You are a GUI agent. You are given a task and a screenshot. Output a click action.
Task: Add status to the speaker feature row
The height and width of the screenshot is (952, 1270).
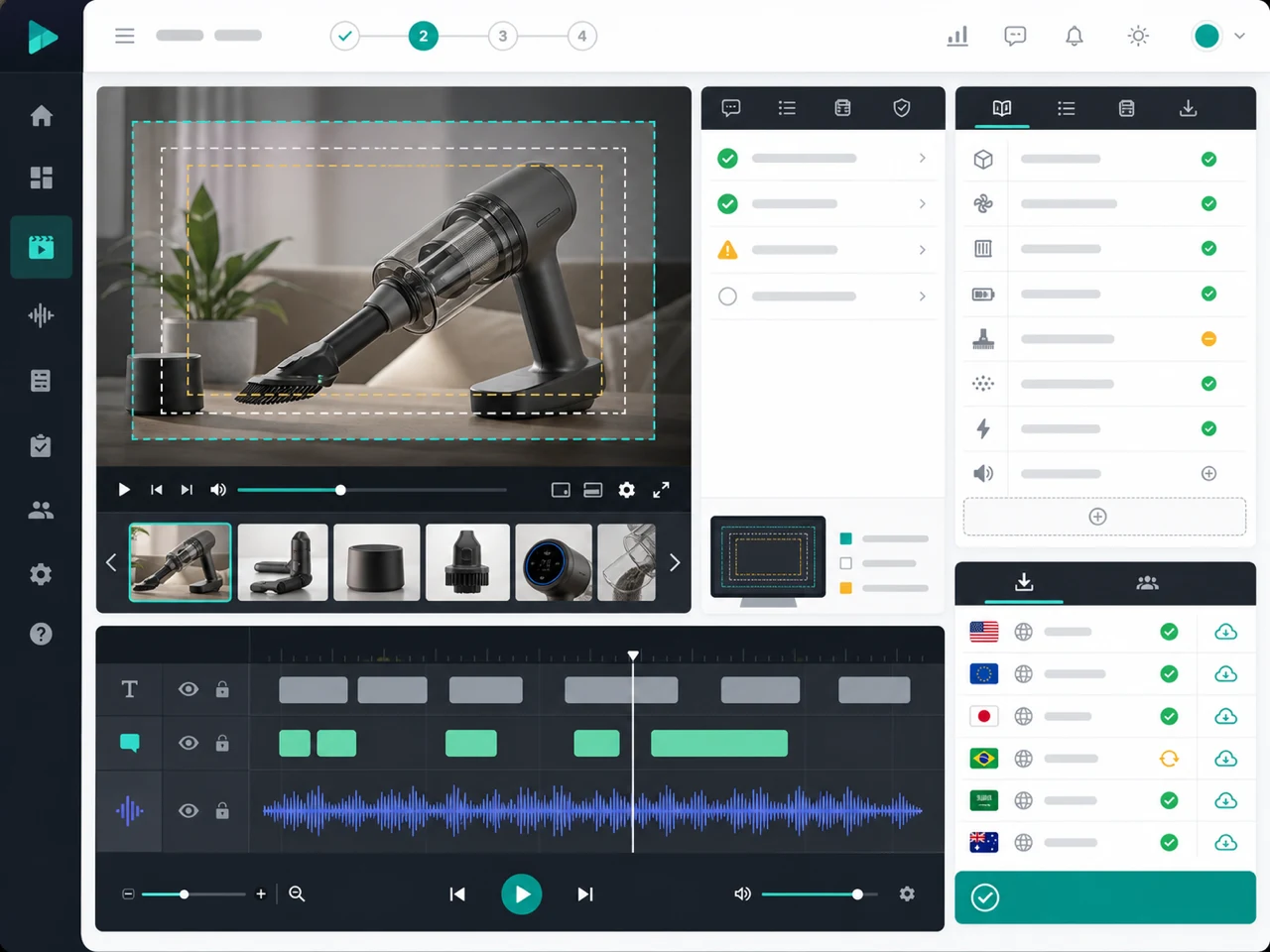click(x=1208, y=474)
